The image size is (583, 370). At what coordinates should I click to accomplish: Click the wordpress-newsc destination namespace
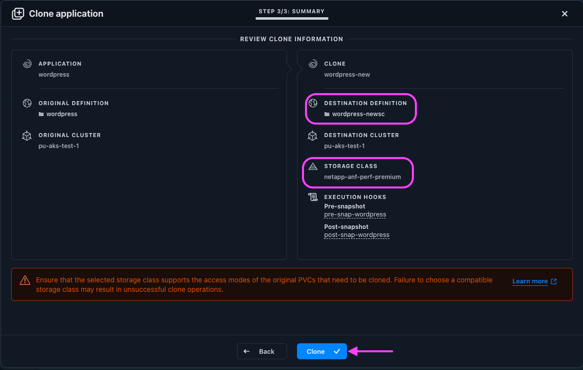[x=358, y=114]
